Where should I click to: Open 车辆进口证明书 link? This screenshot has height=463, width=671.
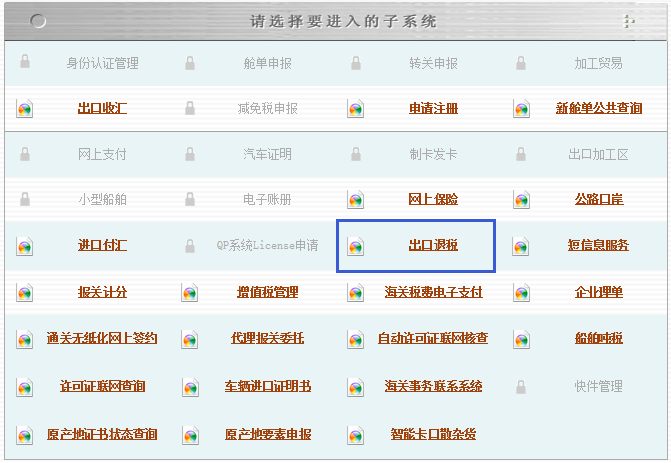[268, 386]
